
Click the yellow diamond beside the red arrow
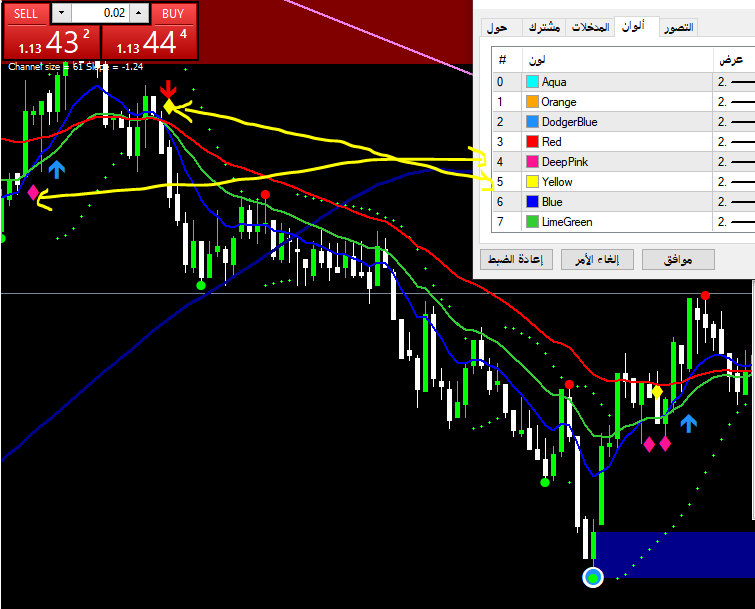(x=169, y=106)
